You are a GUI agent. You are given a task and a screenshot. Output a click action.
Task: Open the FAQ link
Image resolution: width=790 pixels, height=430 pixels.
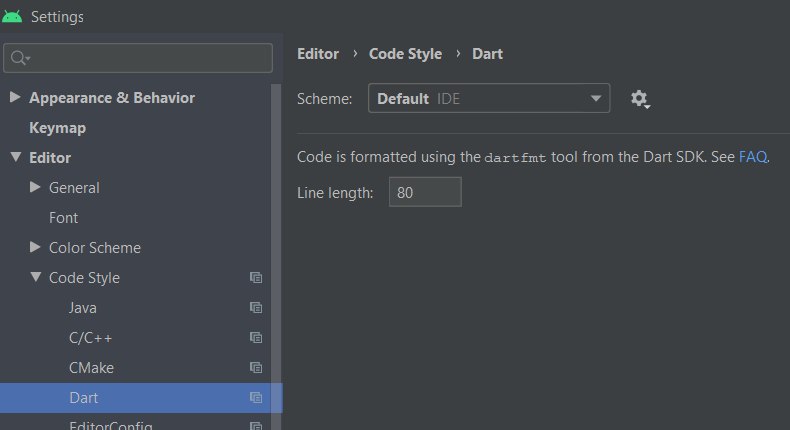[753, 157]
